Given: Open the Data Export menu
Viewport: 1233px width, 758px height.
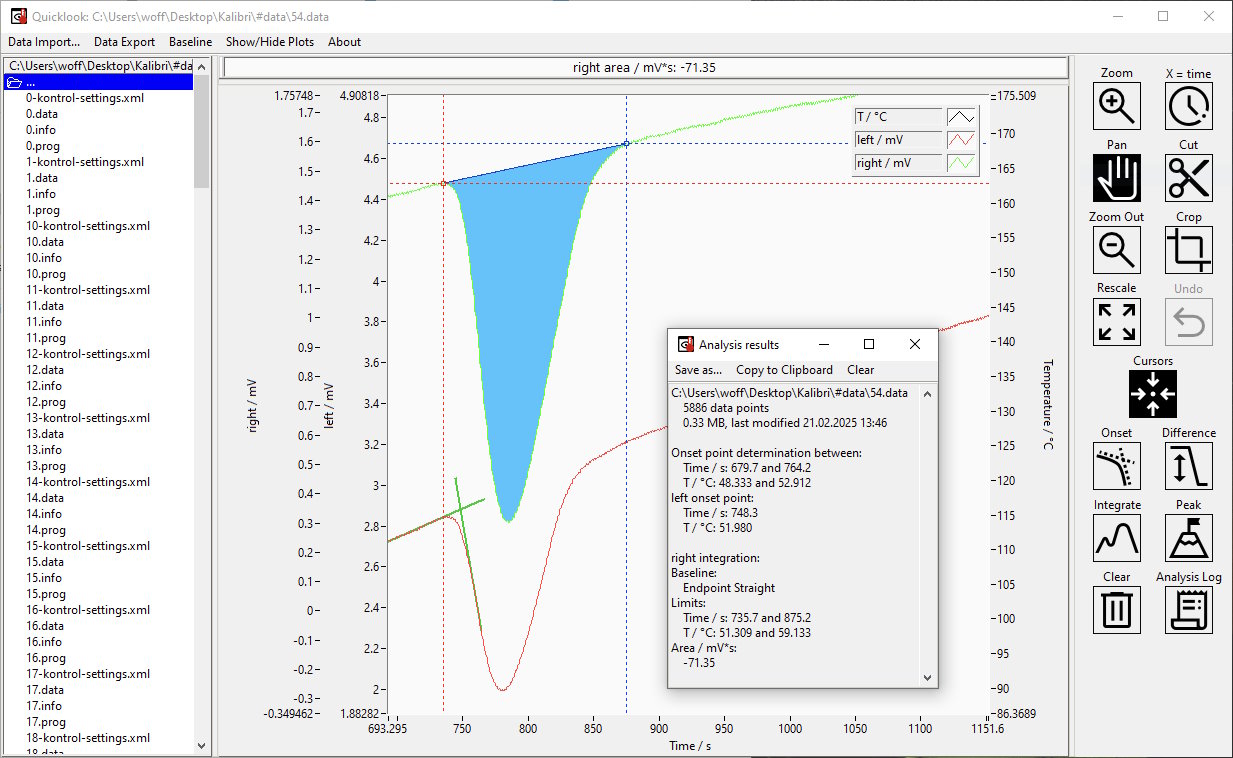Looking at the screenshot, I should [124, 42].
